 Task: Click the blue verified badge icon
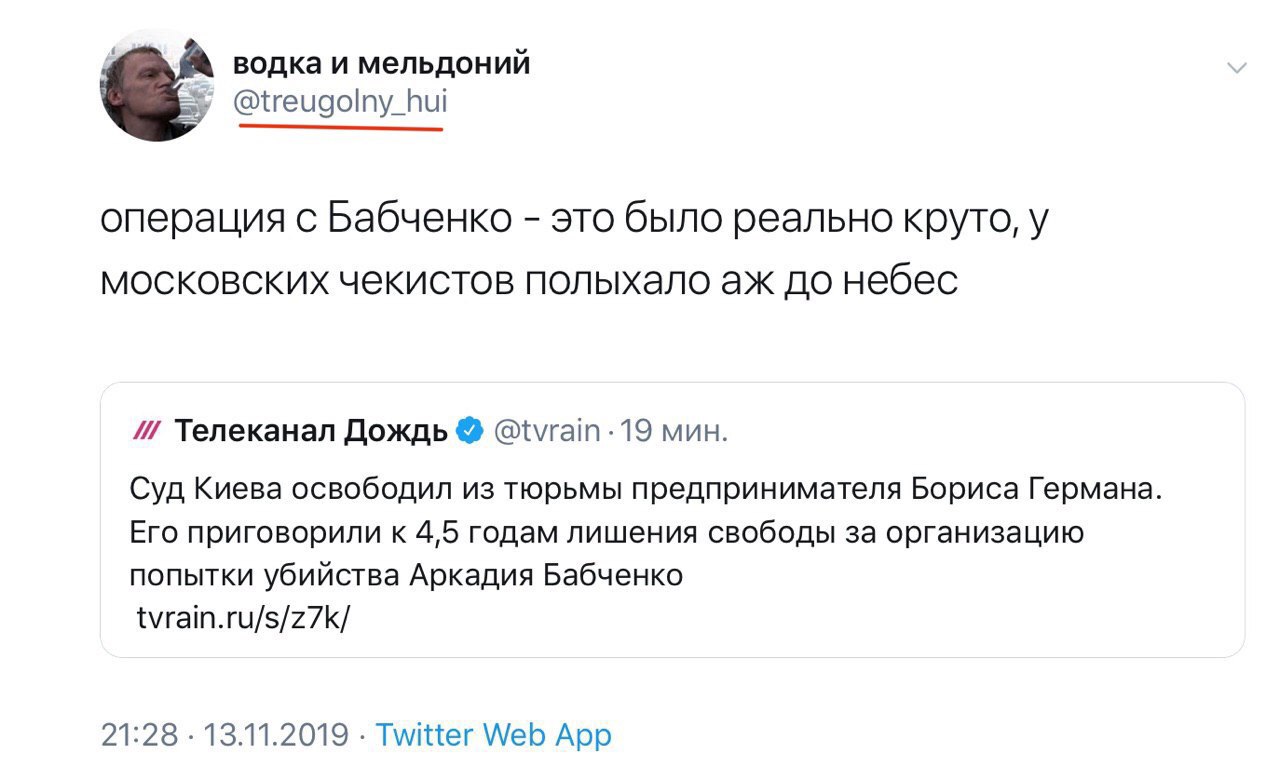click(x=468, y=432)
